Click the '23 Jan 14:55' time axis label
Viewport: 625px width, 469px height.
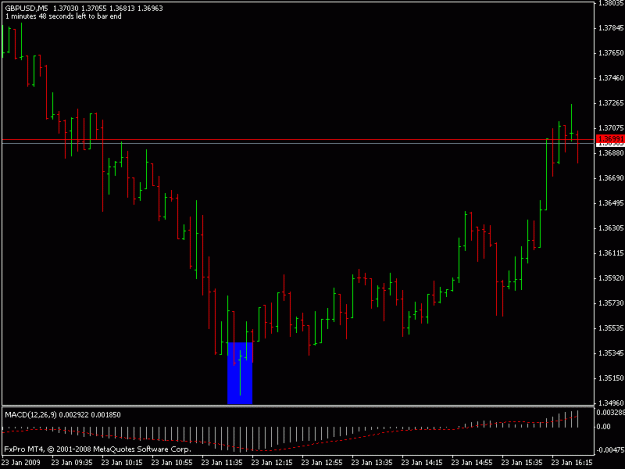tap(472, 463)
